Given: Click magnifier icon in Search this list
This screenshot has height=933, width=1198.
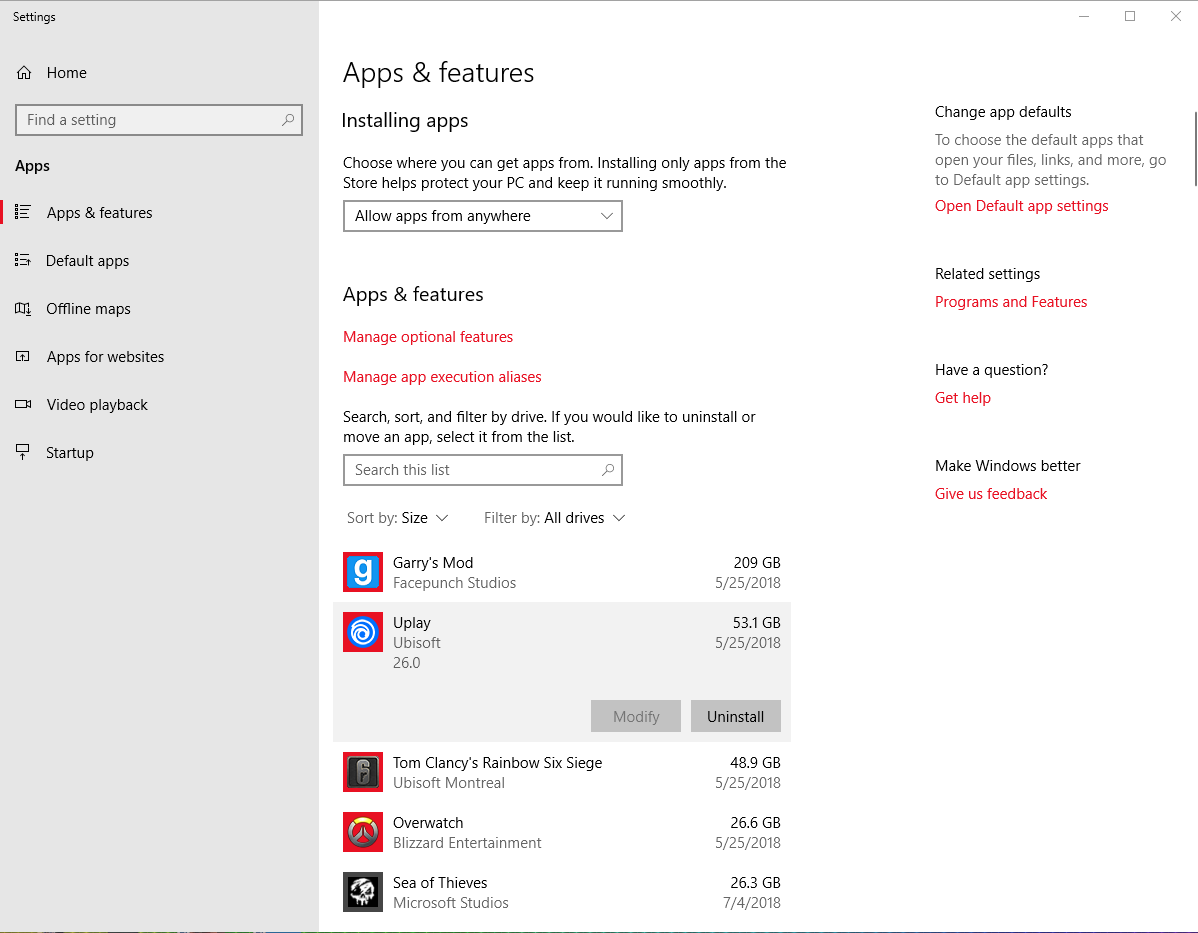Looking at the screenshot, I should (608, 470).
